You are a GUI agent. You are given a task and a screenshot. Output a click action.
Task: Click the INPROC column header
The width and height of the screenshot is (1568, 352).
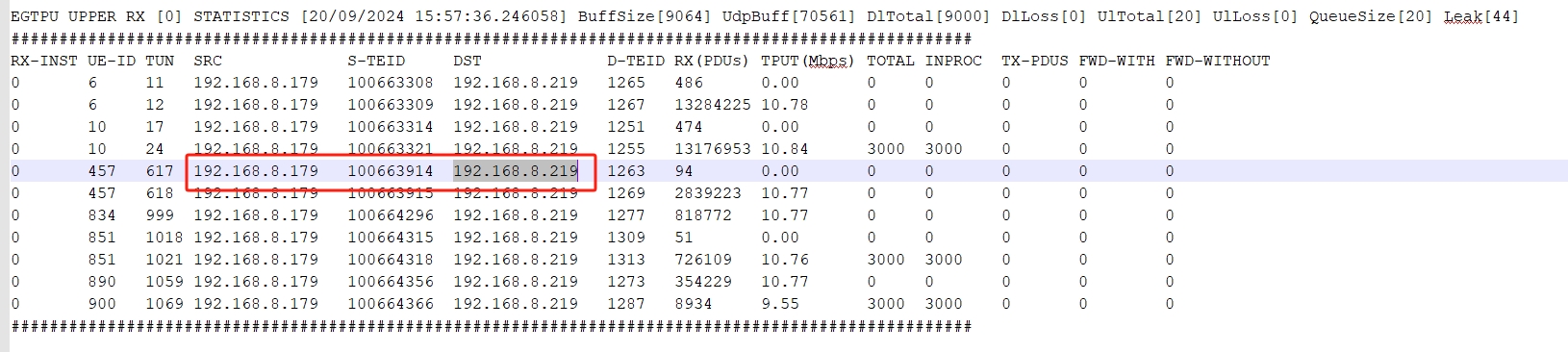[x=953, y=61]
